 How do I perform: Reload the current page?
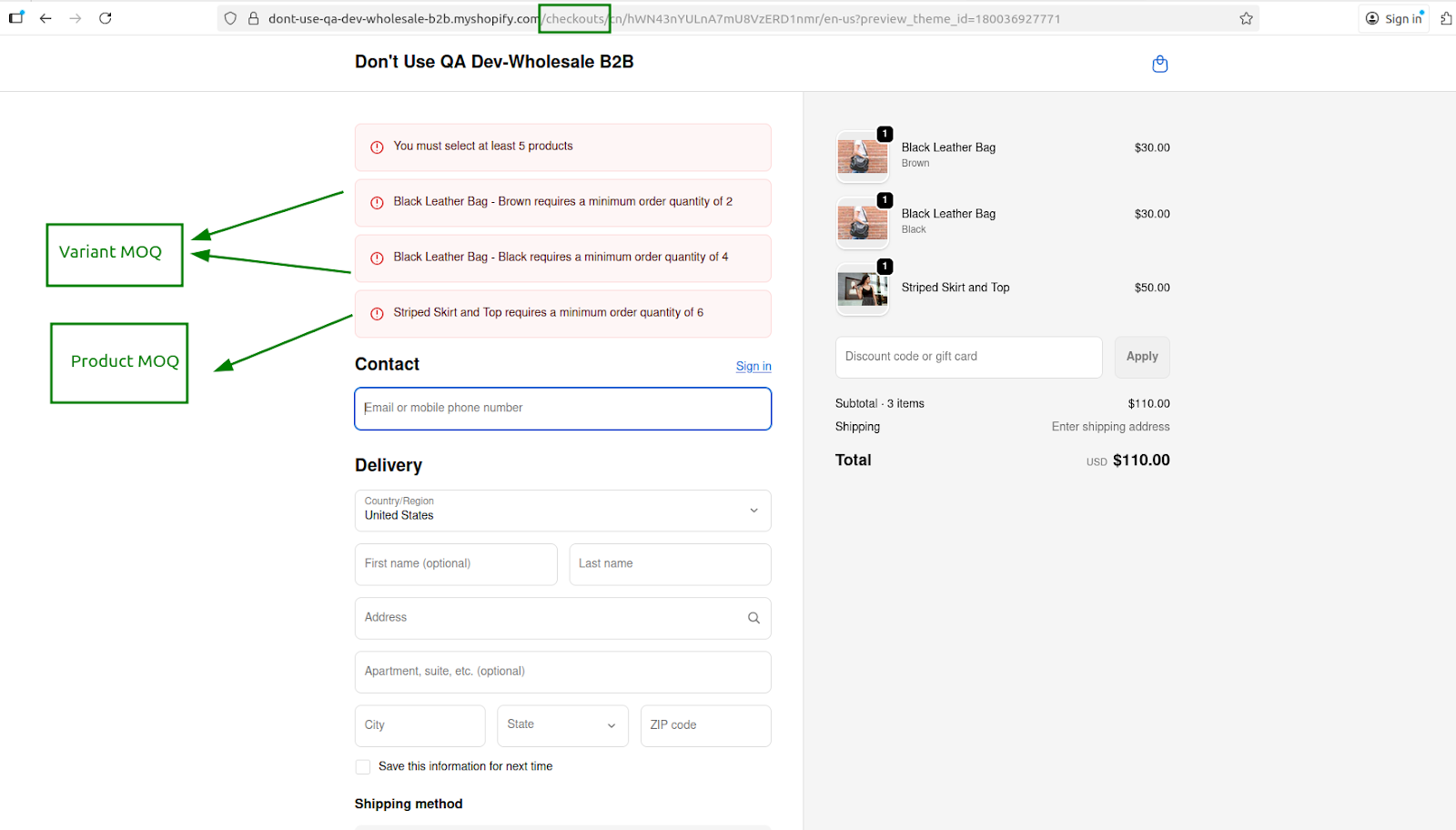pos(105,17)
